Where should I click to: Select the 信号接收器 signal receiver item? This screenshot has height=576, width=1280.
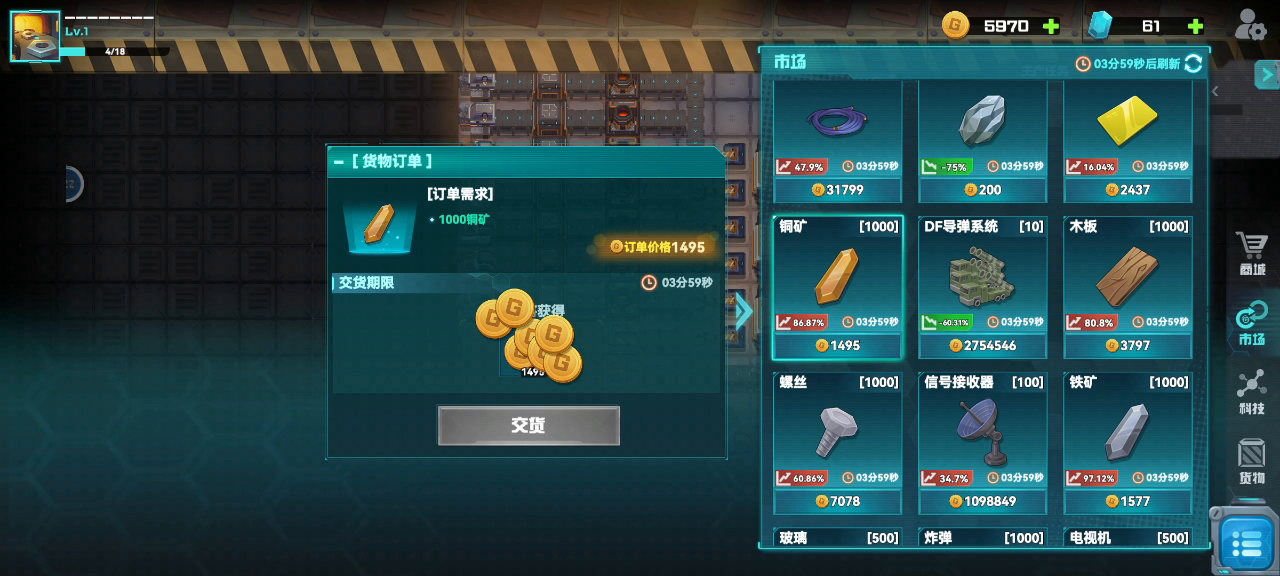click(983, 443)
